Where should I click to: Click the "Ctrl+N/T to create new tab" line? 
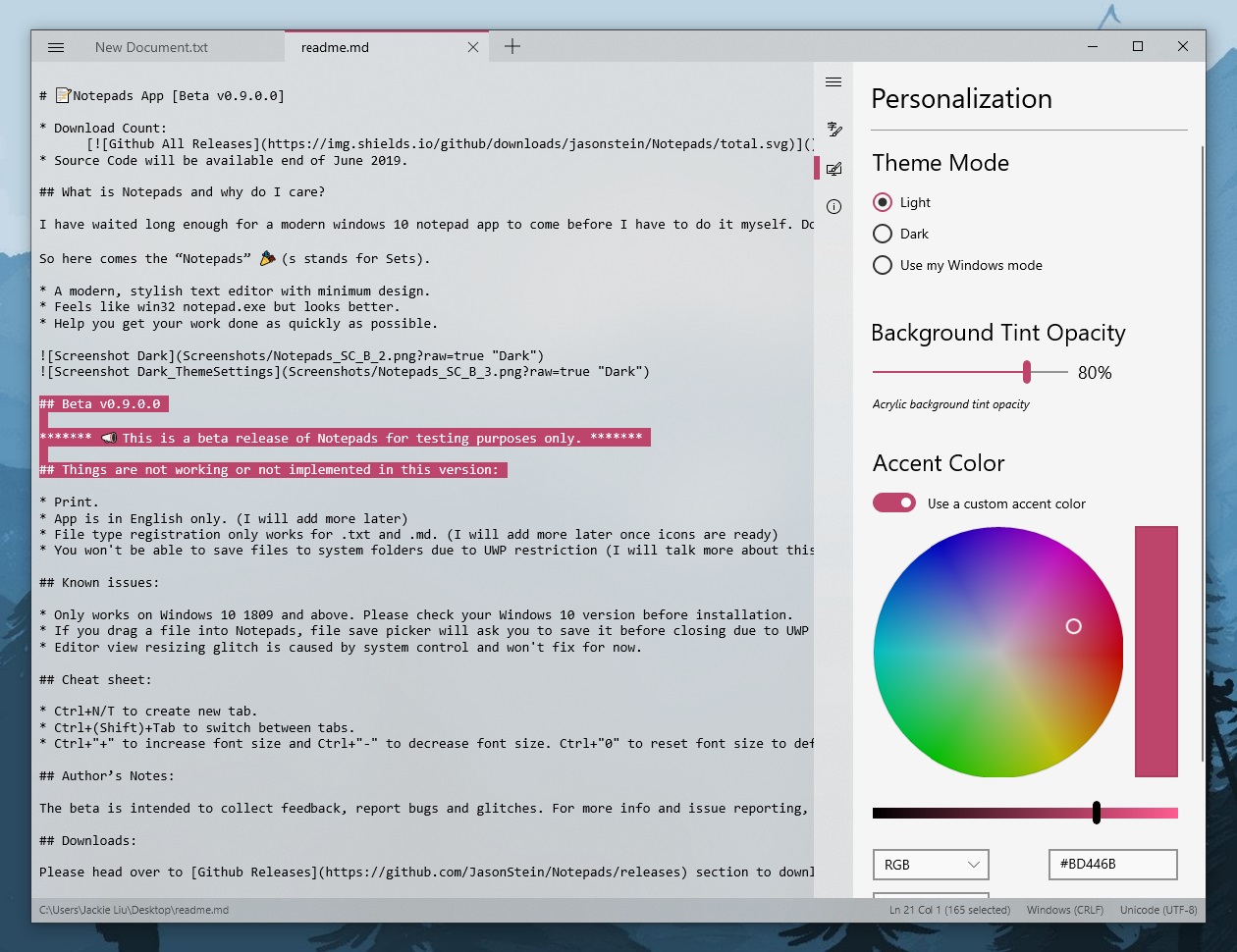[x=148, y=712]
